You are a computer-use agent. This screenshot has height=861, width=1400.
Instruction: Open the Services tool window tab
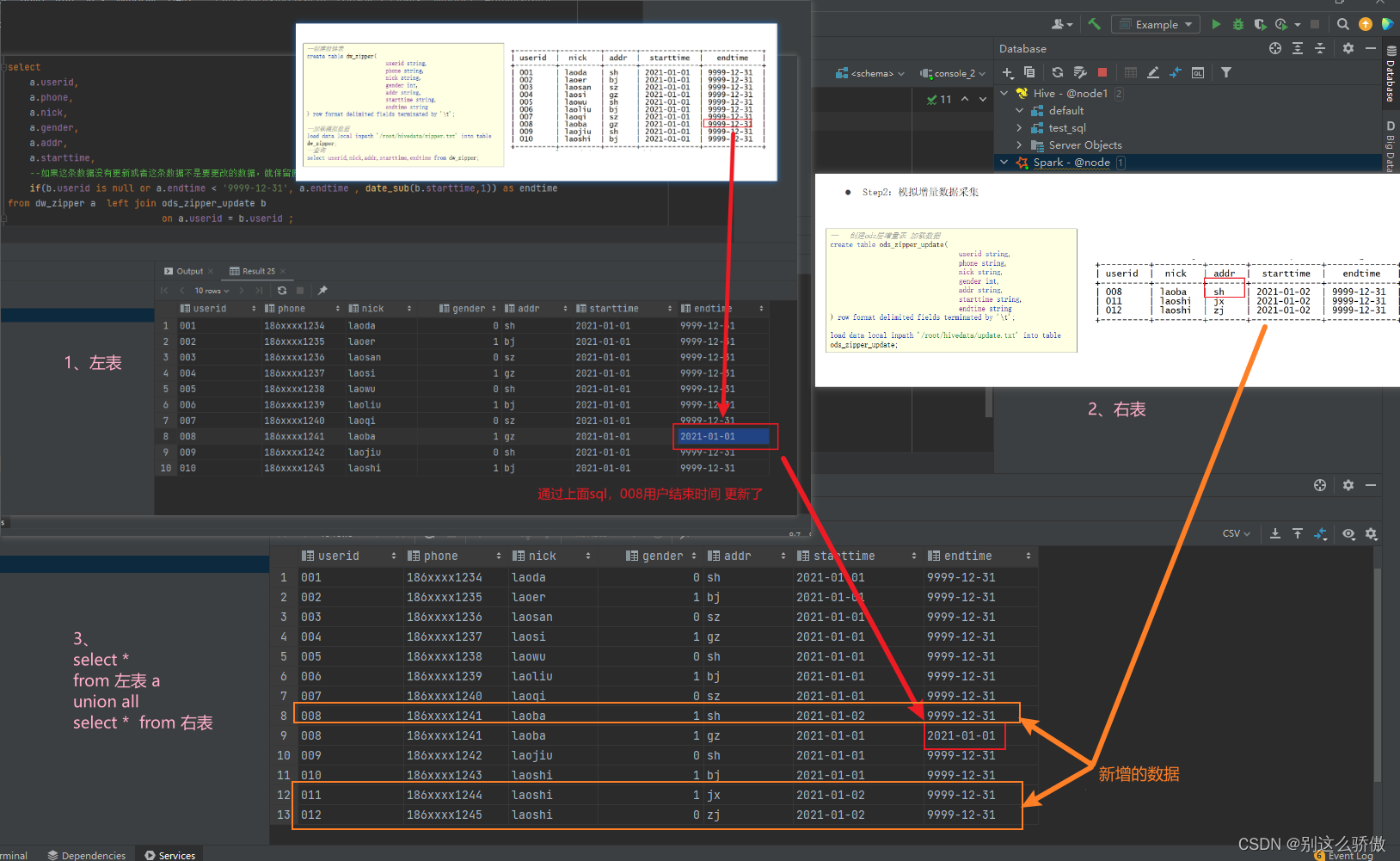tap(170, 855)
